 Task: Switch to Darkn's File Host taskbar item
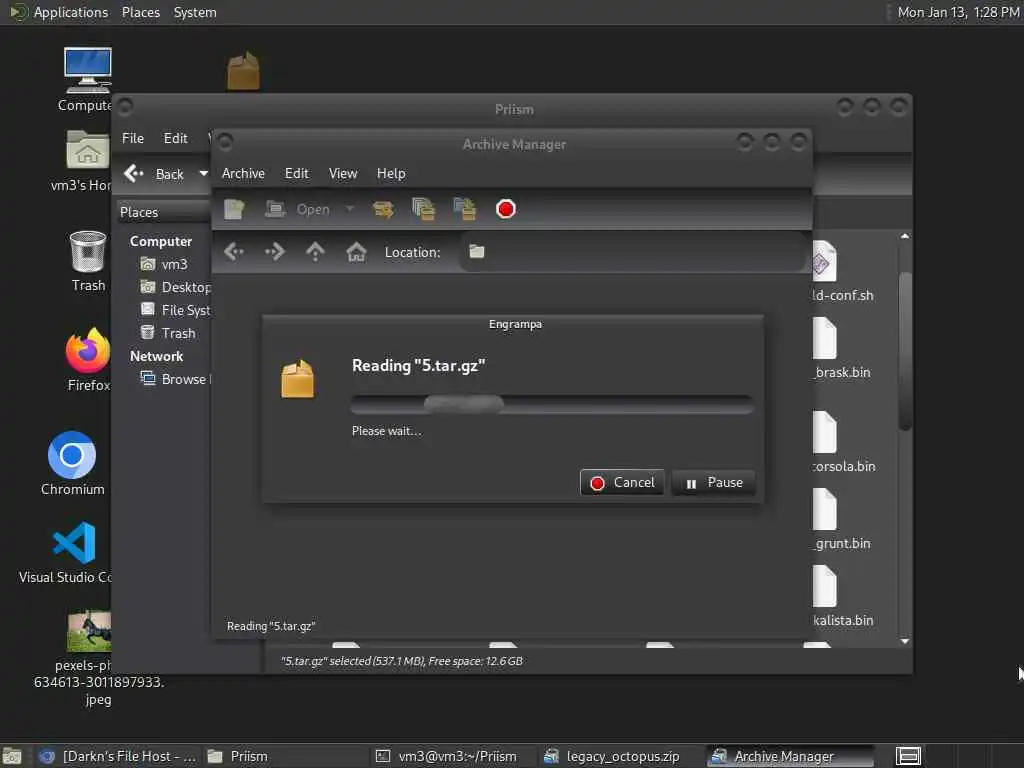tap(118, 756)
